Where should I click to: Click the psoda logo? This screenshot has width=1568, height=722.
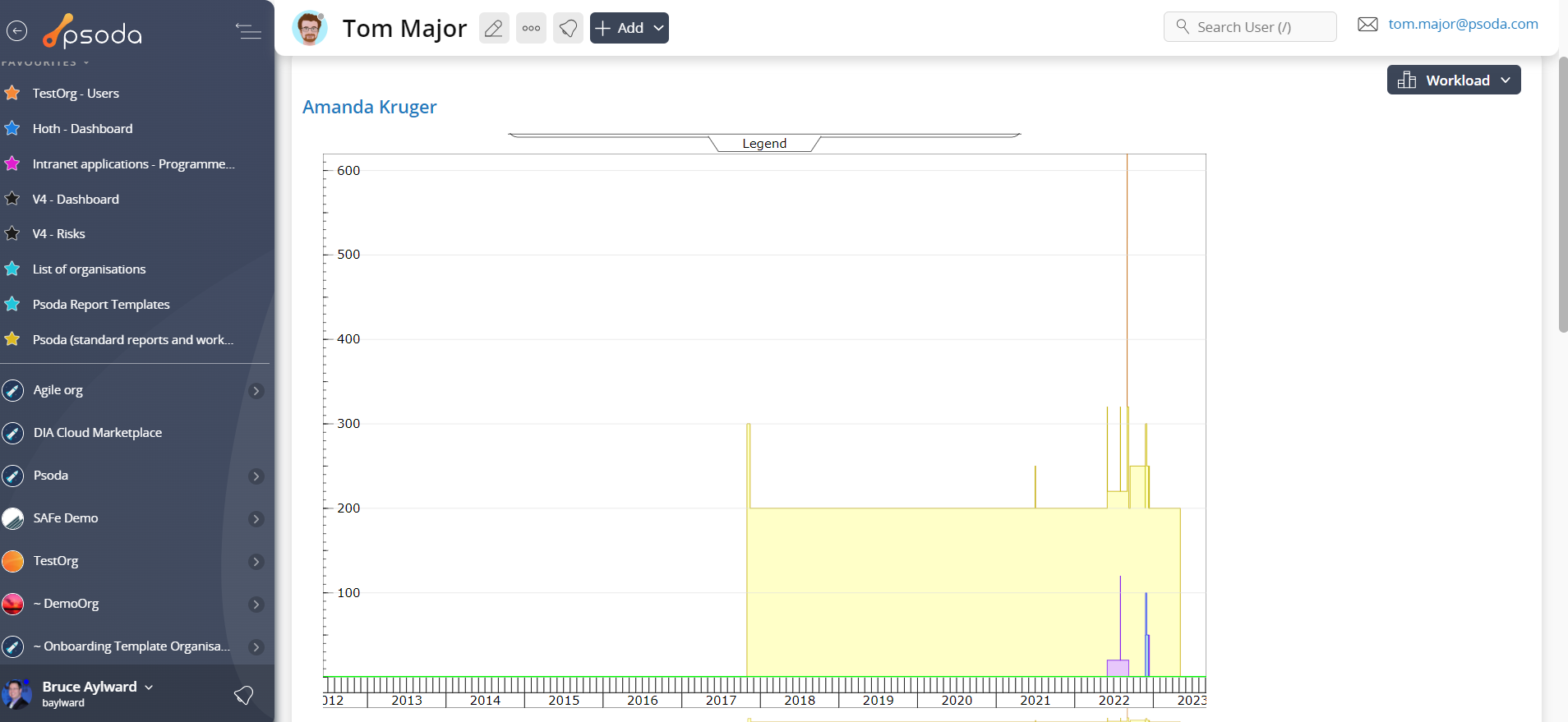coord(93,32)
